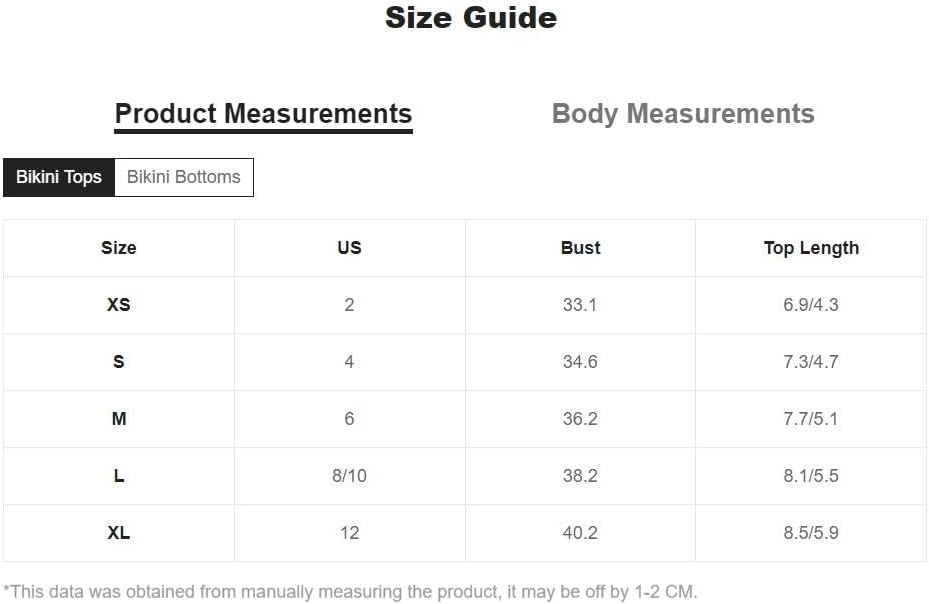Select the Bikini Tops toggle
The image size is (929, 604).
click(x=59, y=177)
